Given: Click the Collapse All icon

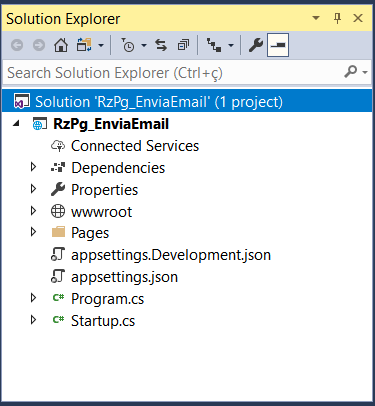Looking at the screenshot, I should pos(183,45).
